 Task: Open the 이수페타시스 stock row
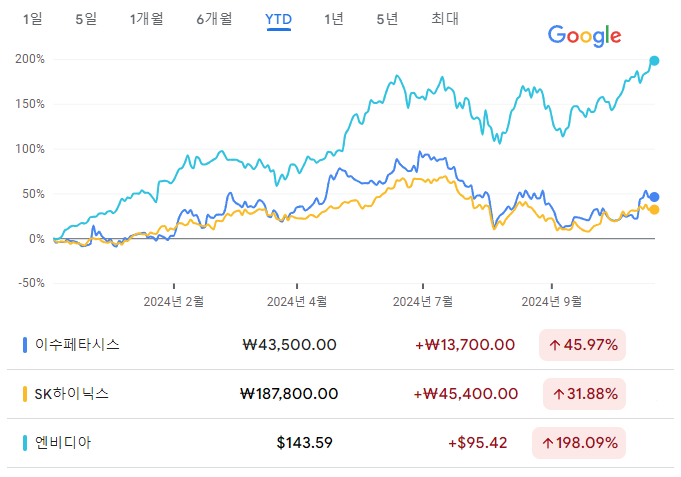(x=340, y=345)
